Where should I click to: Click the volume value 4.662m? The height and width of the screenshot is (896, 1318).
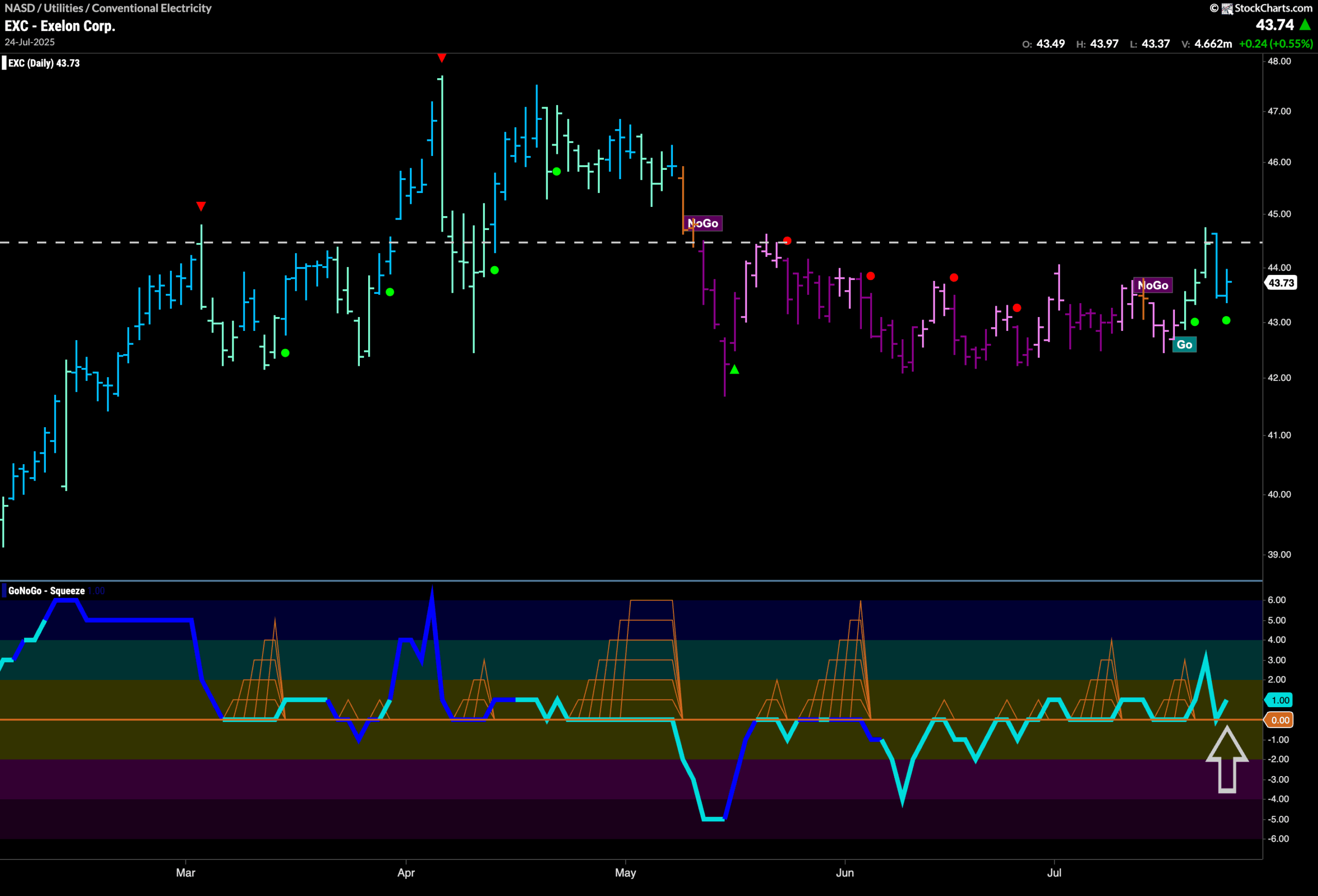click(x=1213, y=44)
